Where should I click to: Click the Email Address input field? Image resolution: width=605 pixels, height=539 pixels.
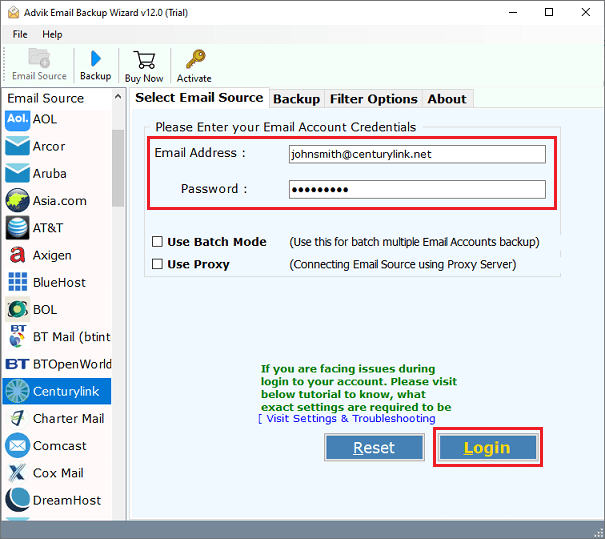(x=417, y=154)
